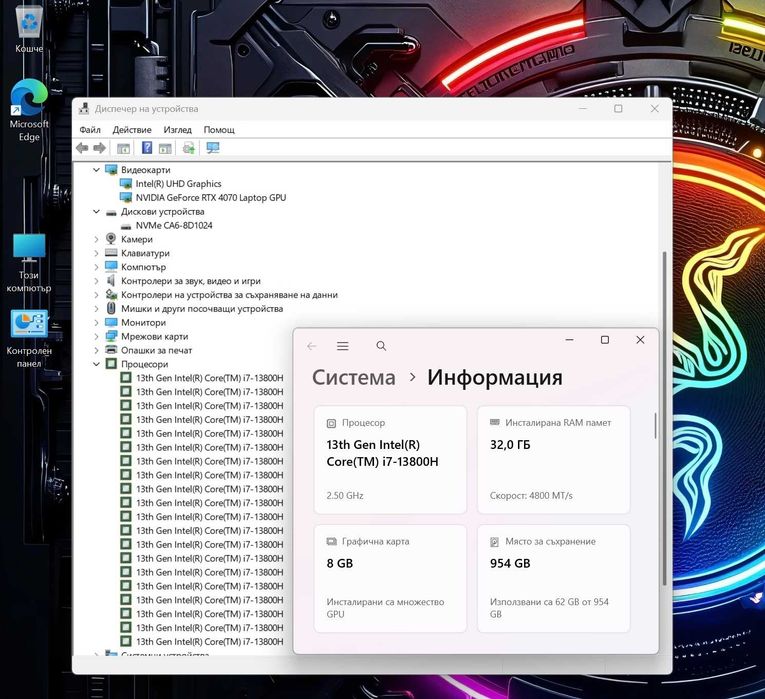Click 'Скорост: 4800 MT/s' text
The width and height of the screenshot is (765, 699).
click(x=531, y=496)
